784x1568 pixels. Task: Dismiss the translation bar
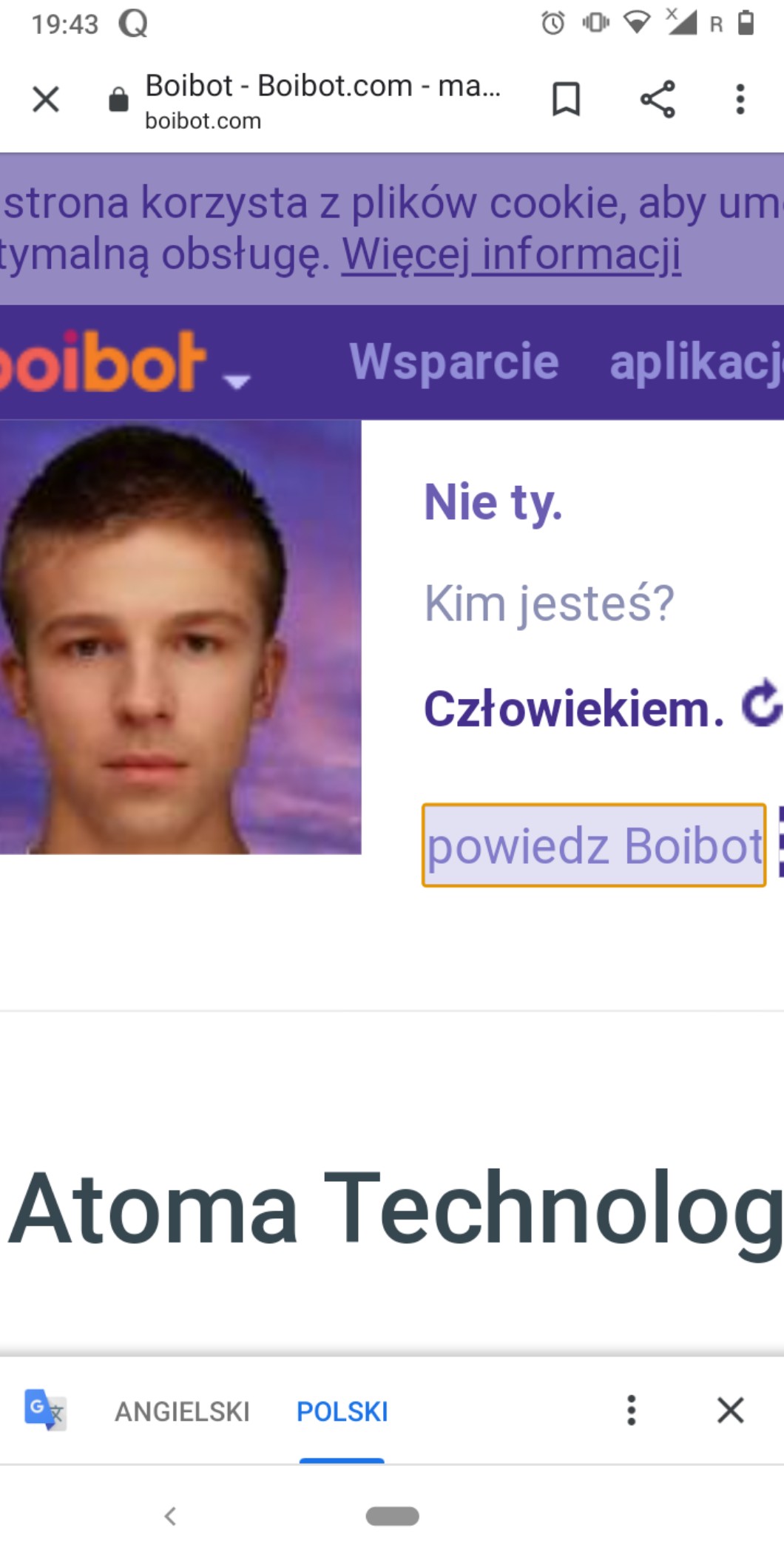(x=731, y=1410)
